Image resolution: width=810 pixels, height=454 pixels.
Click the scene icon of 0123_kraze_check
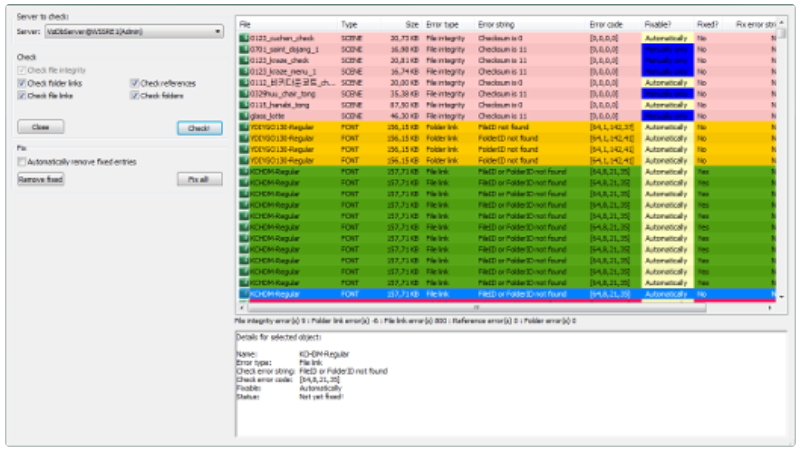pos(244,60)
